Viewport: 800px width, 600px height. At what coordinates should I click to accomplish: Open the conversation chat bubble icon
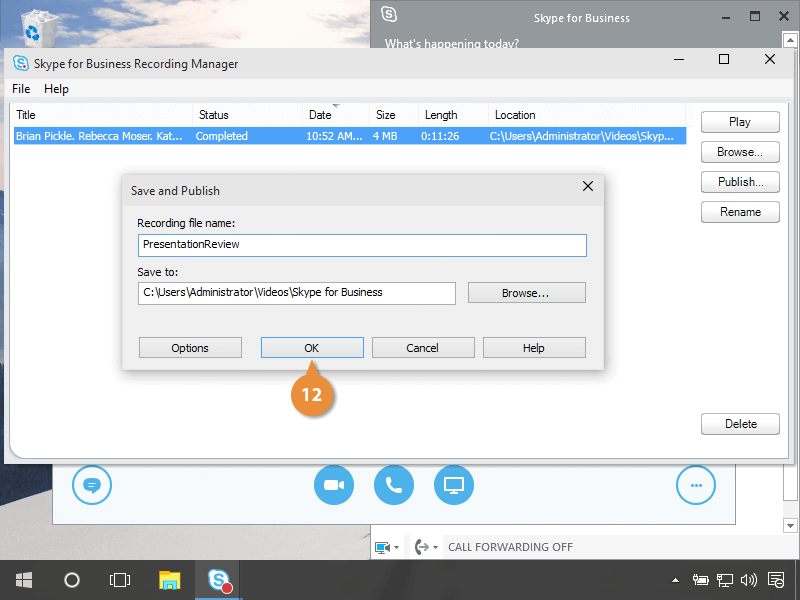click(x=92, y=486)
